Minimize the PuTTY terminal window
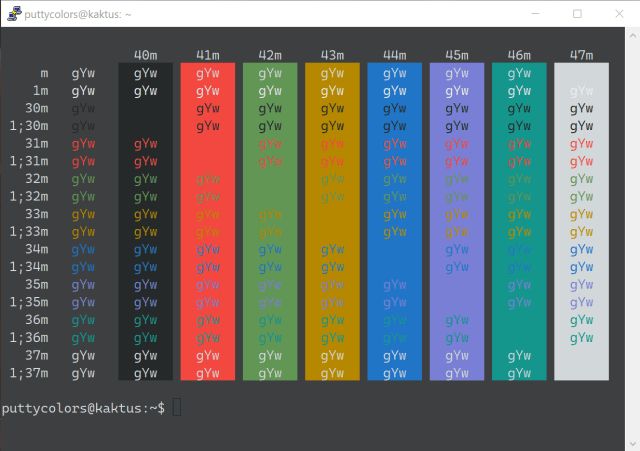640x451 pixels. point(531,14)
